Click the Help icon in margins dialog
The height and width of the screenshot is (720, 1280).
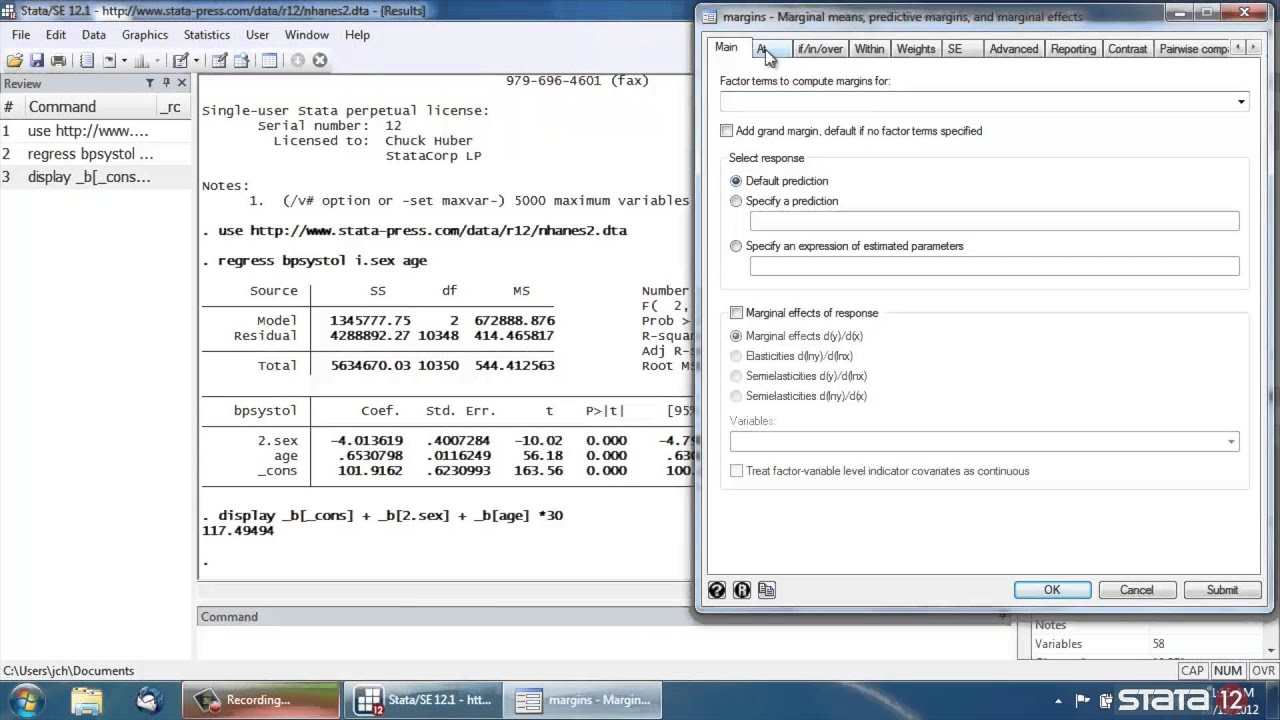pos(717,590)
